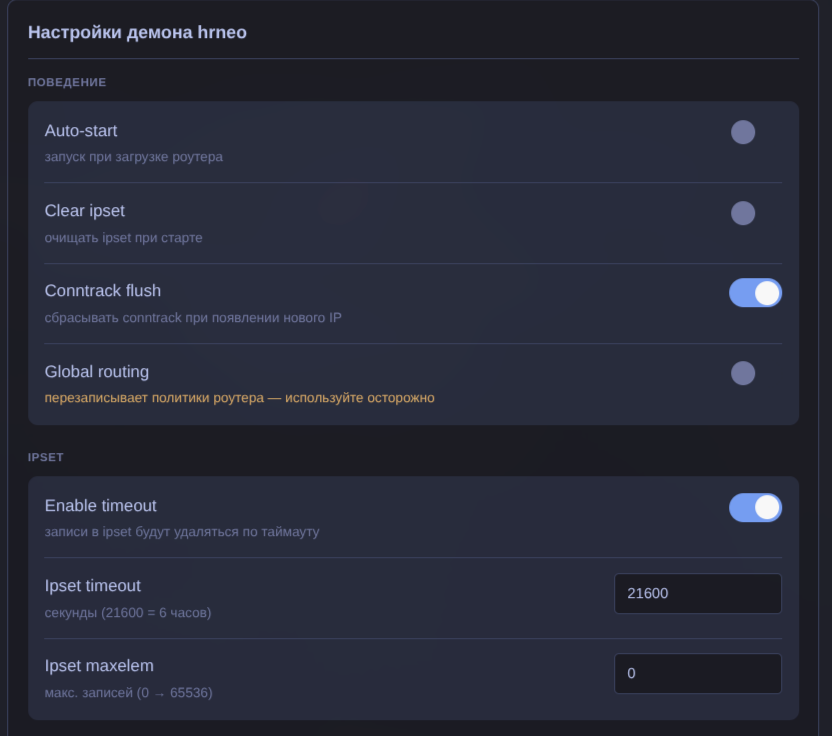Click the 'запуск при загрузке роутера' description

[134, 157]
